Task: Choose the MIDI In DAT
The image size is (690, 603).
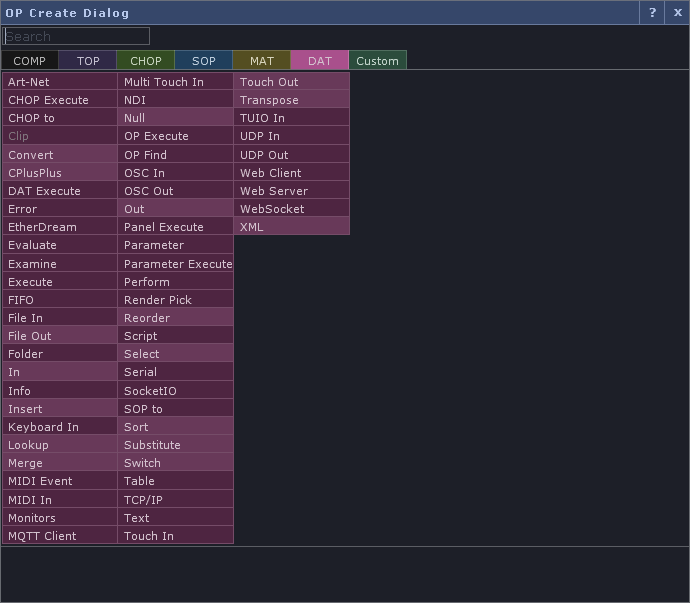Action: (x=60, y=500)
